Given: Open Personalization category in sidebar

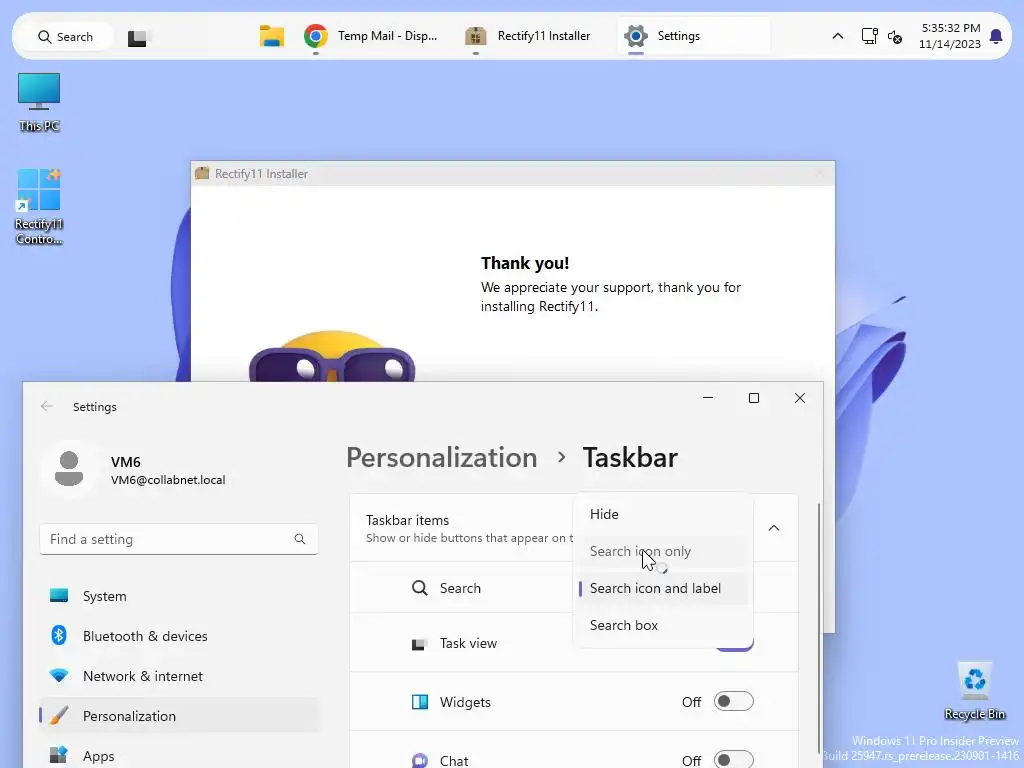Looking at the screenshot, I should click(179, 716).
